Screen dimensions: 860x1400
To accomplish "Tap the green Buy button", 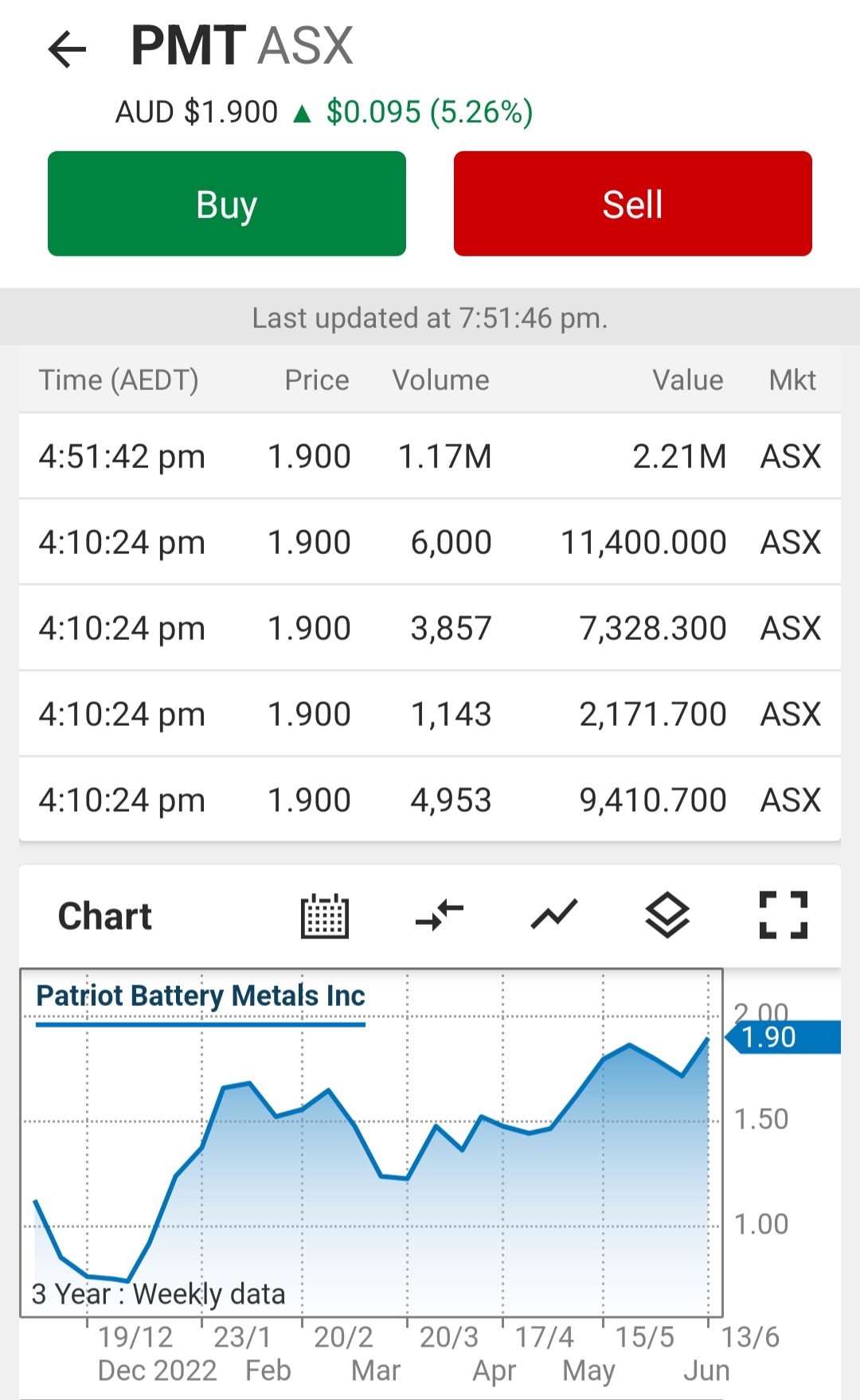I will pyautogui.click(x=227, y=204).
